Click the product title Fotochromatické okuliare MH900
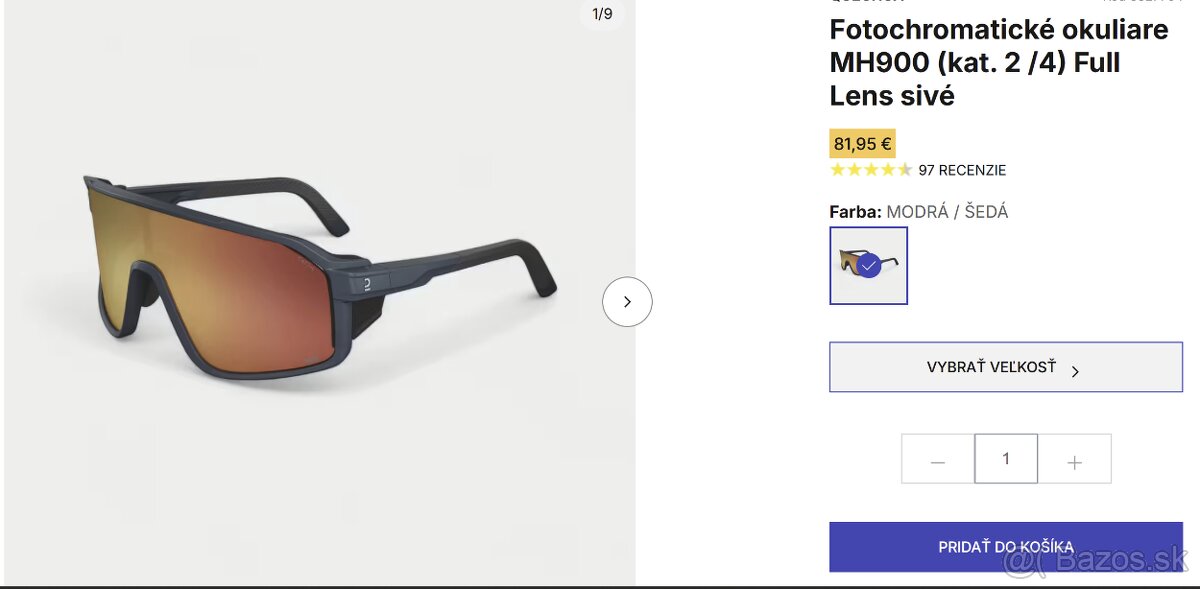 click(998, 62)
